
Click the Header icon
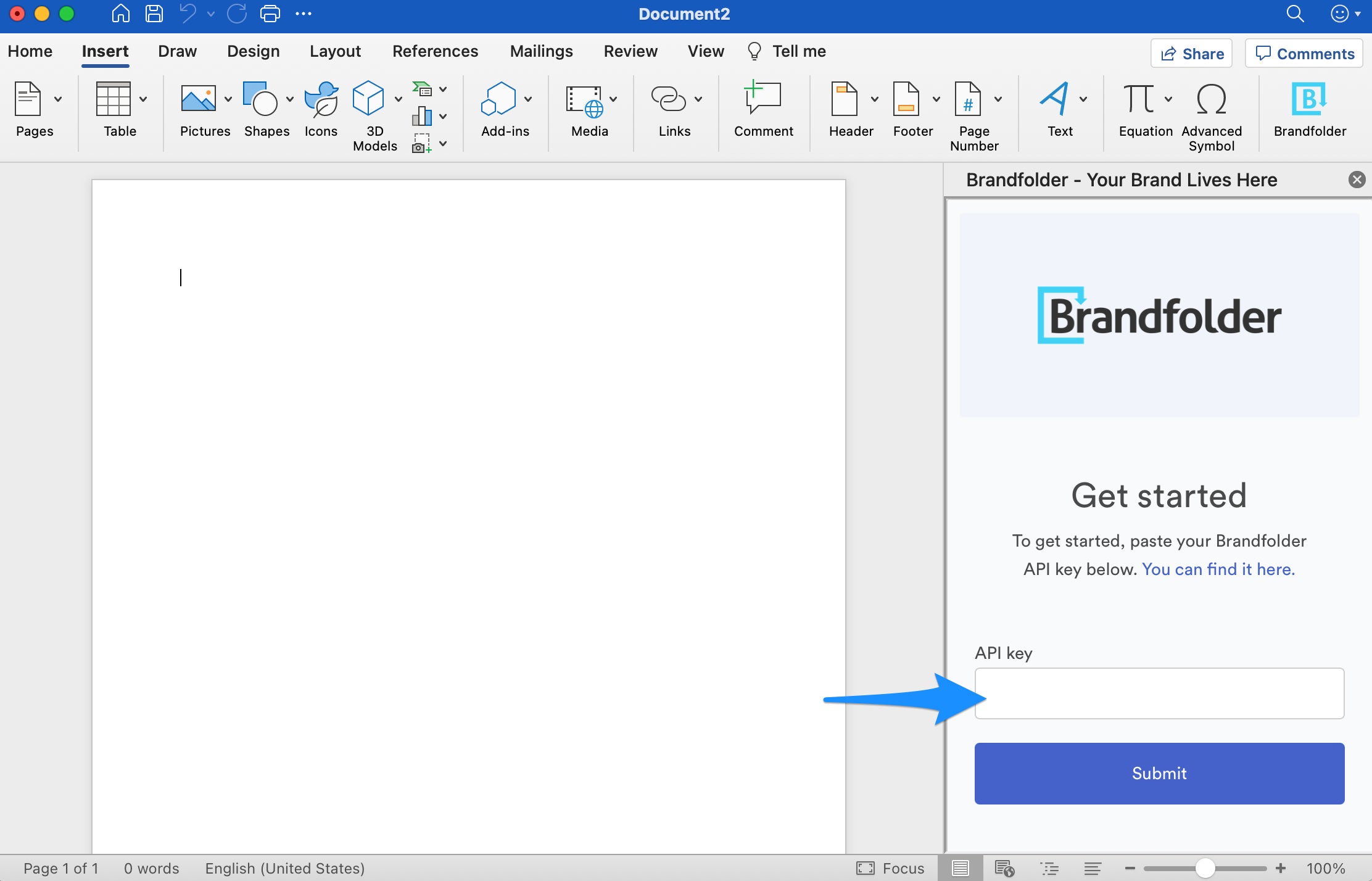845,99
